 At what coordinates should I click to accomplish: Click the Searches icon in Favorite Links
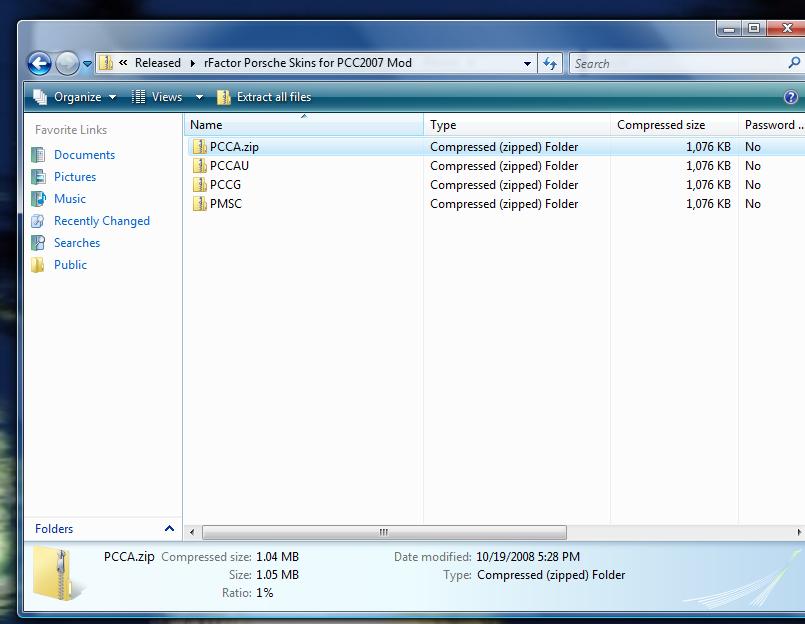(x=38, y=243)
